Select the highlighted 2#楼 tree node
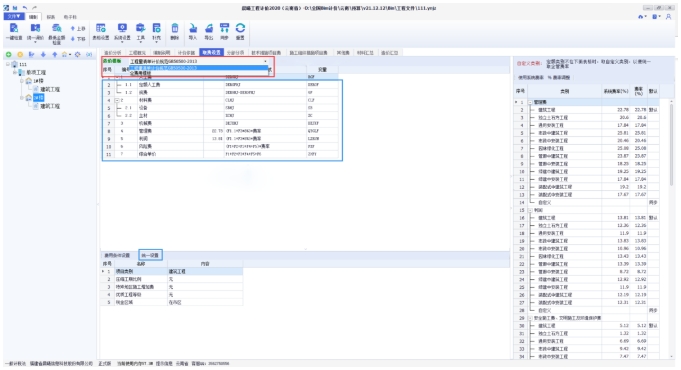 (38, 98)
